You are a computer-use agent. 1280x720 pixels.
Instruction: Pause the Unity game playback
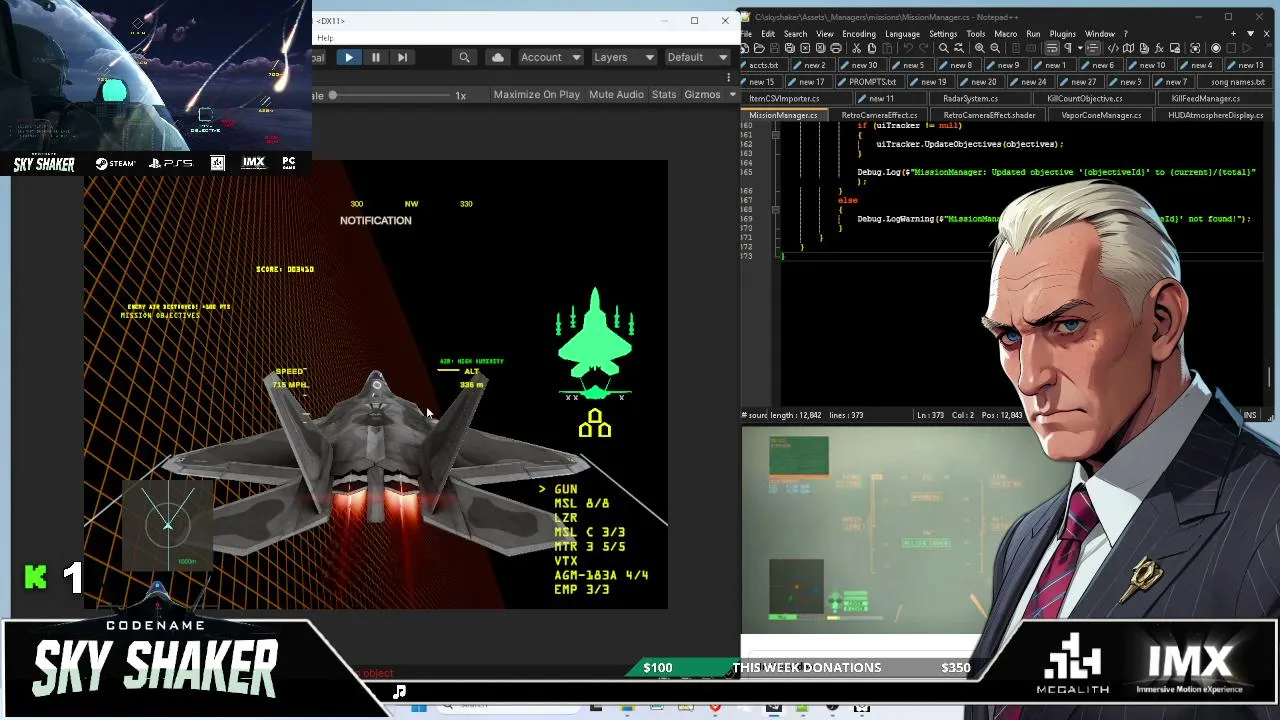[375, 58]
